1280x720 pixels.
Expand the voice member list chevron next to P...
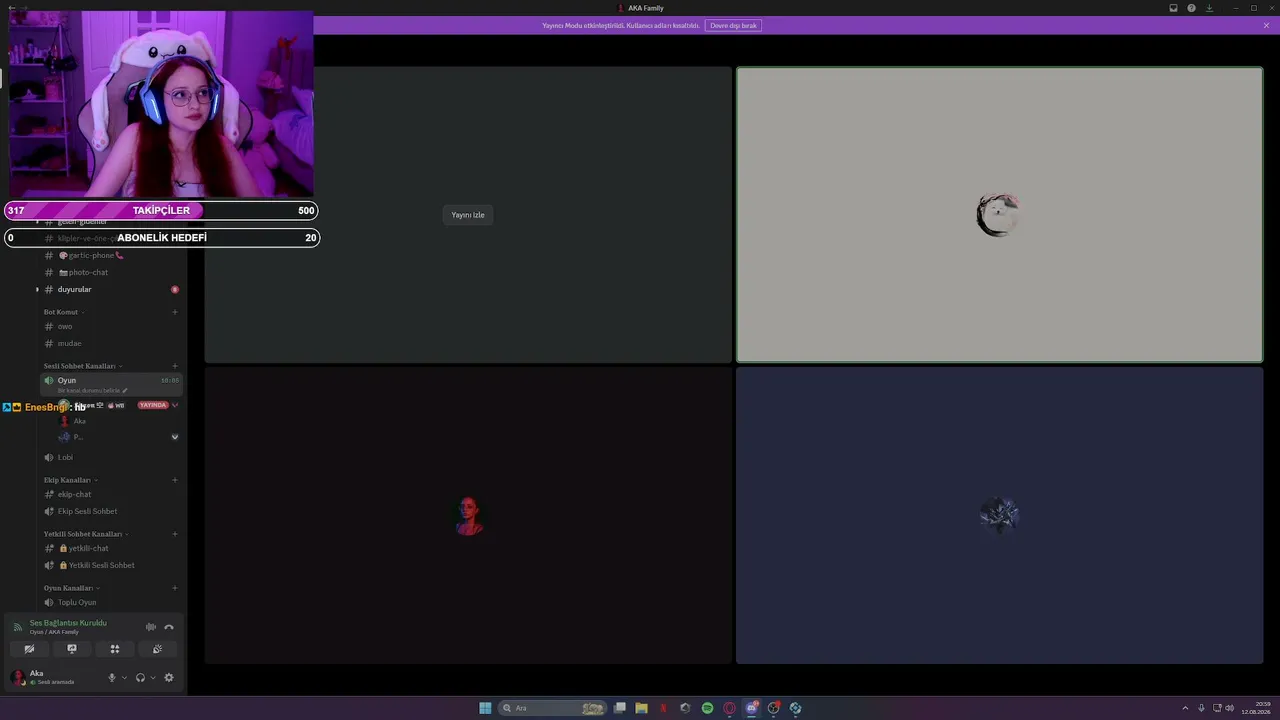click(x=175, y=437)
